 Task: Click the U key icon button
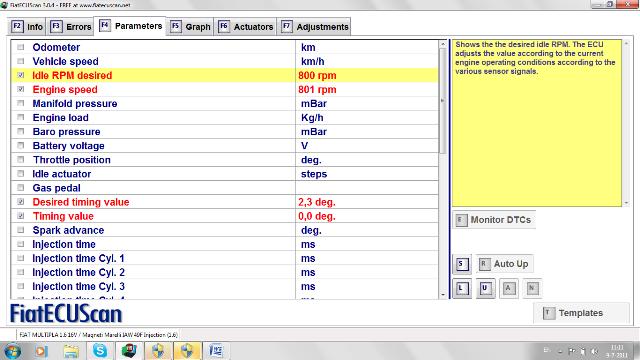pyautogui.click(x=485, y=289)
